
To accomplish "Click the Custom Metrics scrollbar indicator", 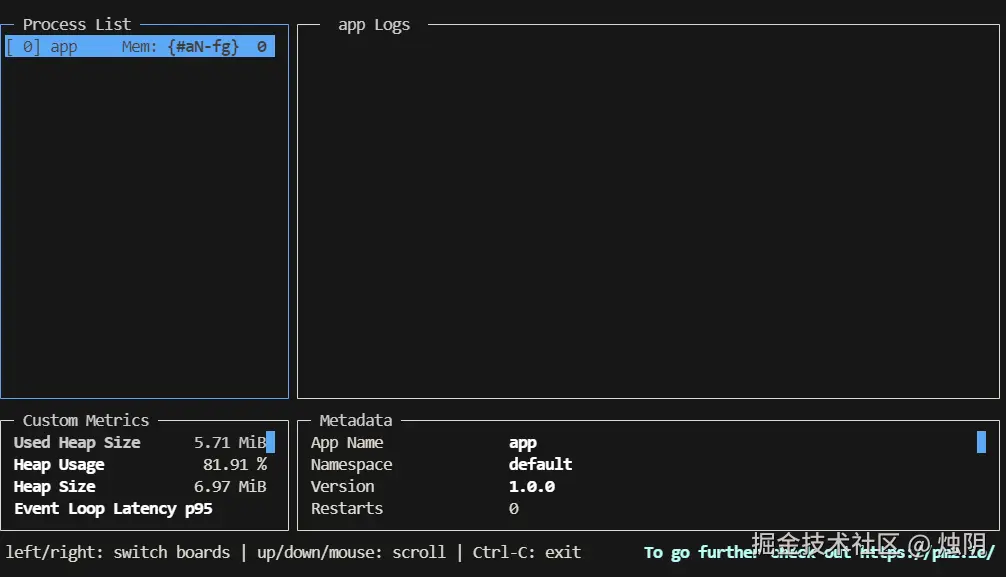I will (x=271, y=442).
